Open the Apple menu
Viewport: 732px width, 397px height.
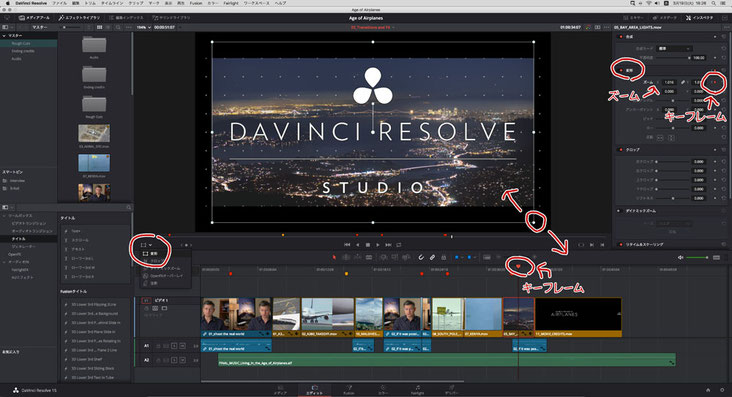coord(7,3)
